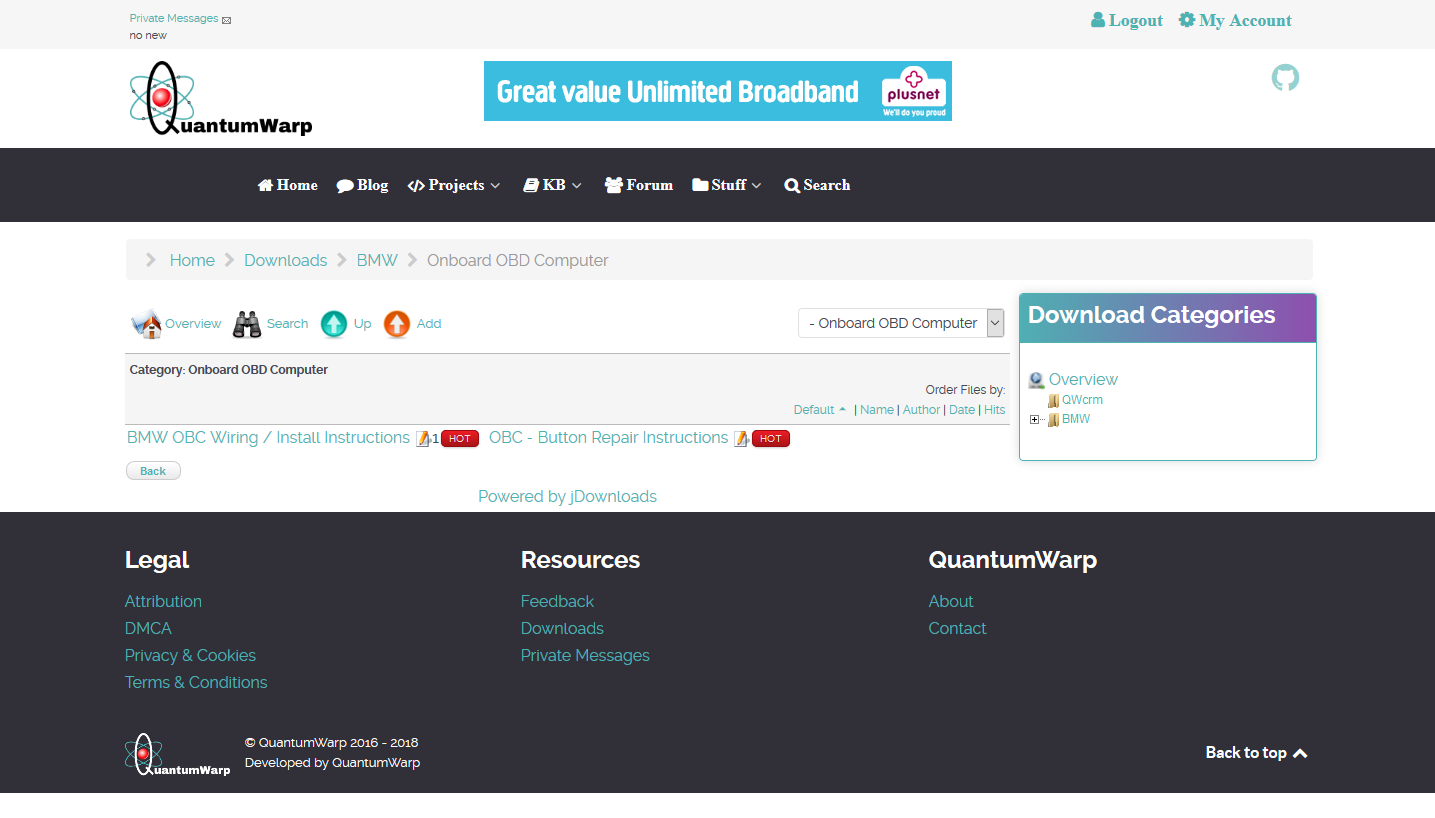Open the Onboard OBD Computer category dropdown
Screen dimensions: 1435x818
click(900, 323)
